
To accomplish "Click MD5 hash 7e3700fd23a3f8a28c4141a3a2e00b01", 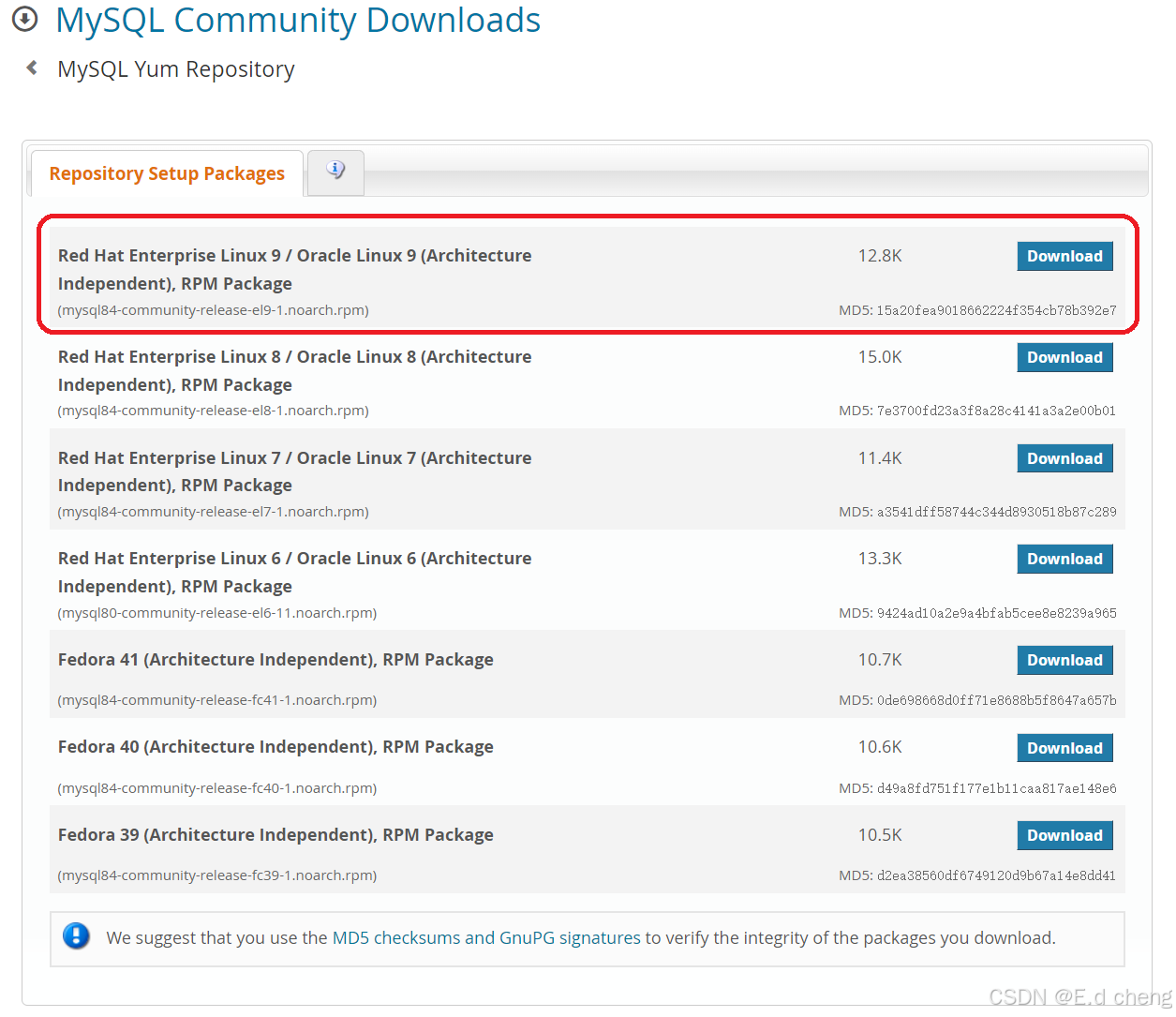I will 996,411.
